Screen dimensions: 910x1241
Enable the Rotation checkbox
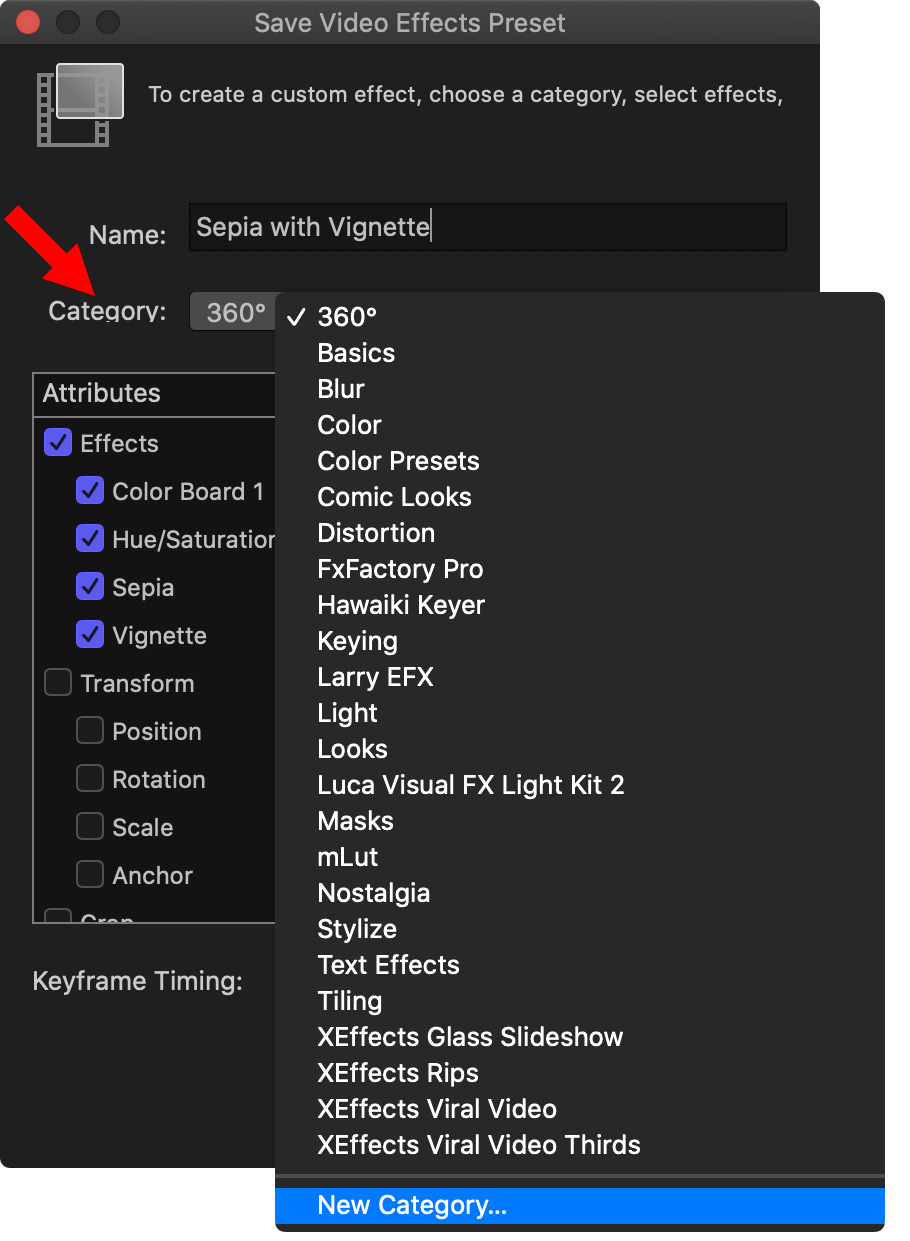pyautogui.click(x=90, y=779)
